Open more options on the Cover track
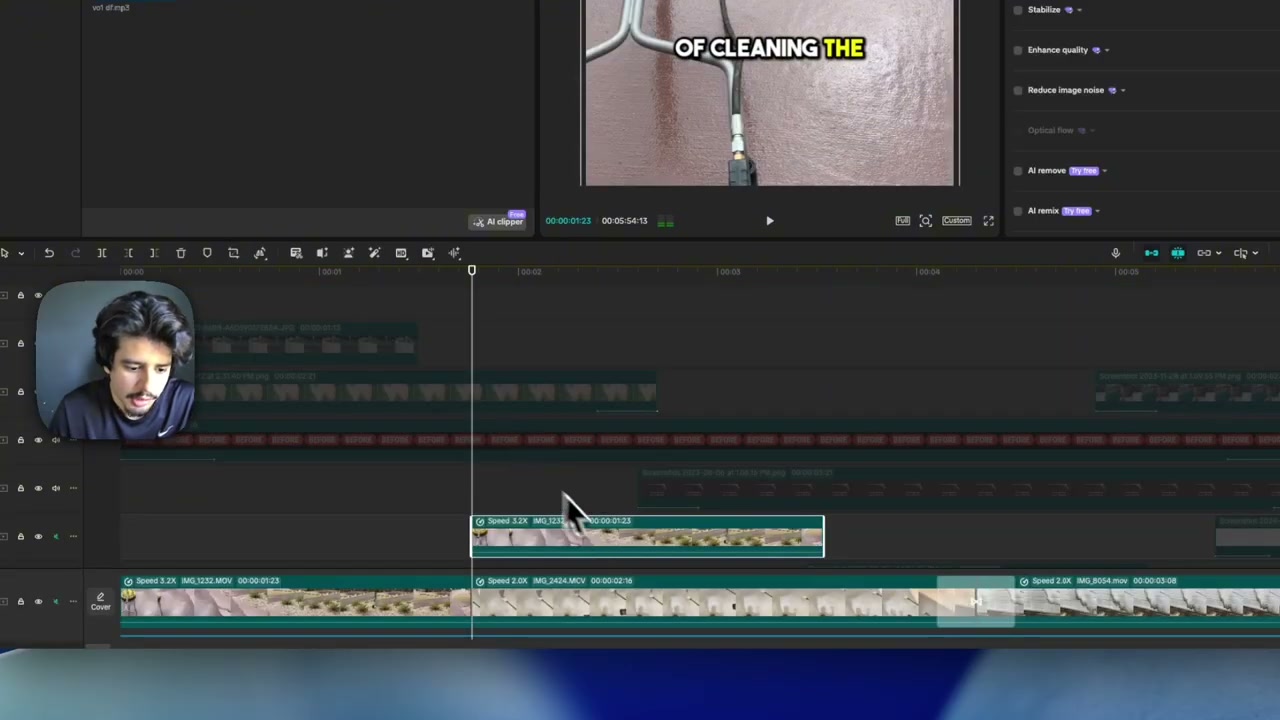The image size is (1280, 720). pos(72,601)
